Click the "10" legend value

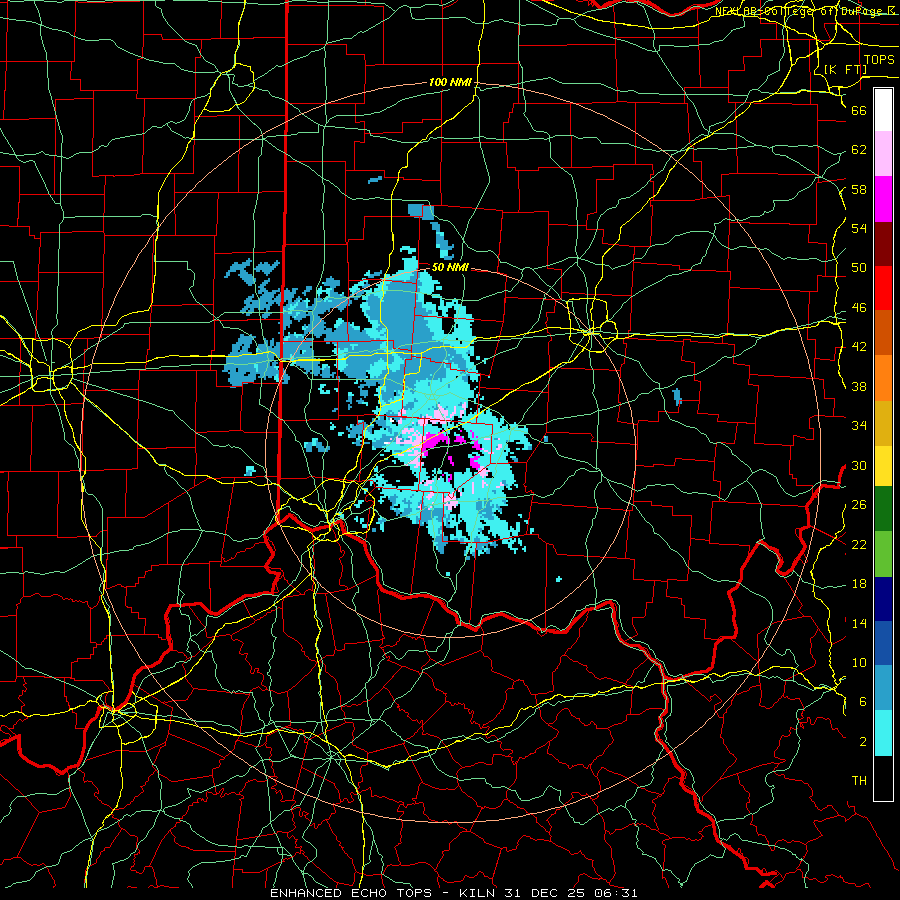(859, 663)
